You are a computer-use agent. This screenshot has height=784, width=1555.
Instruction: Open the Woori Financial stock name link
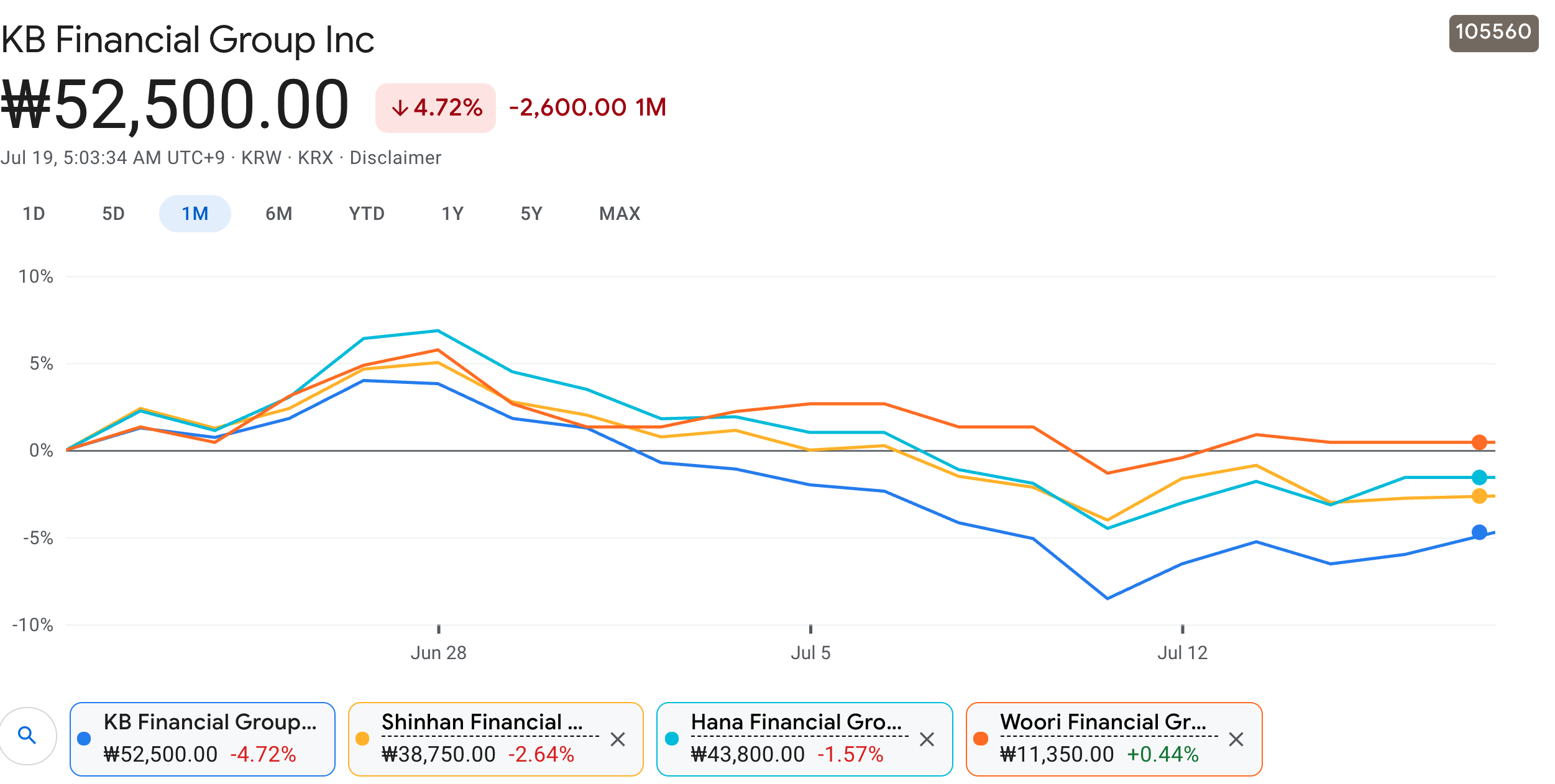1103,722
